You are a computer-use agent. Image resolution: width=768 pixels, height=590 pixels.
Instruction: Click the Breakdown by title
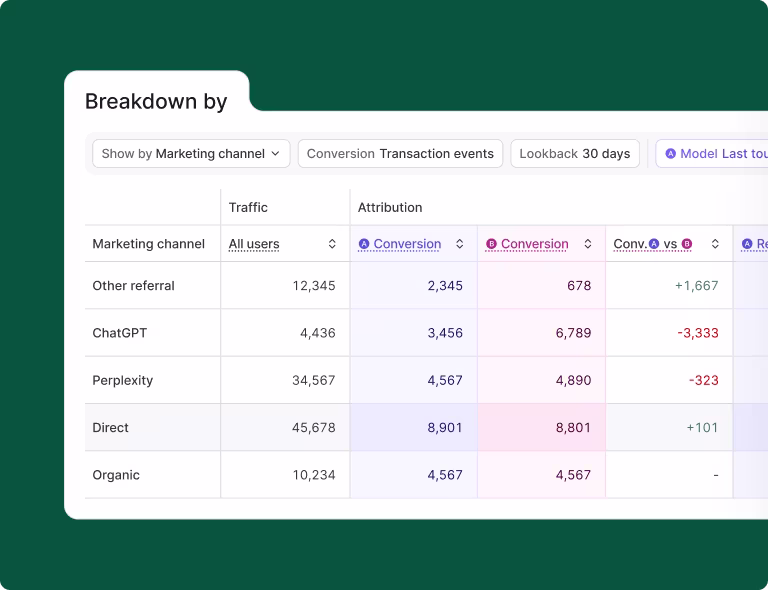pyautogui.click(x=156, y=102)
